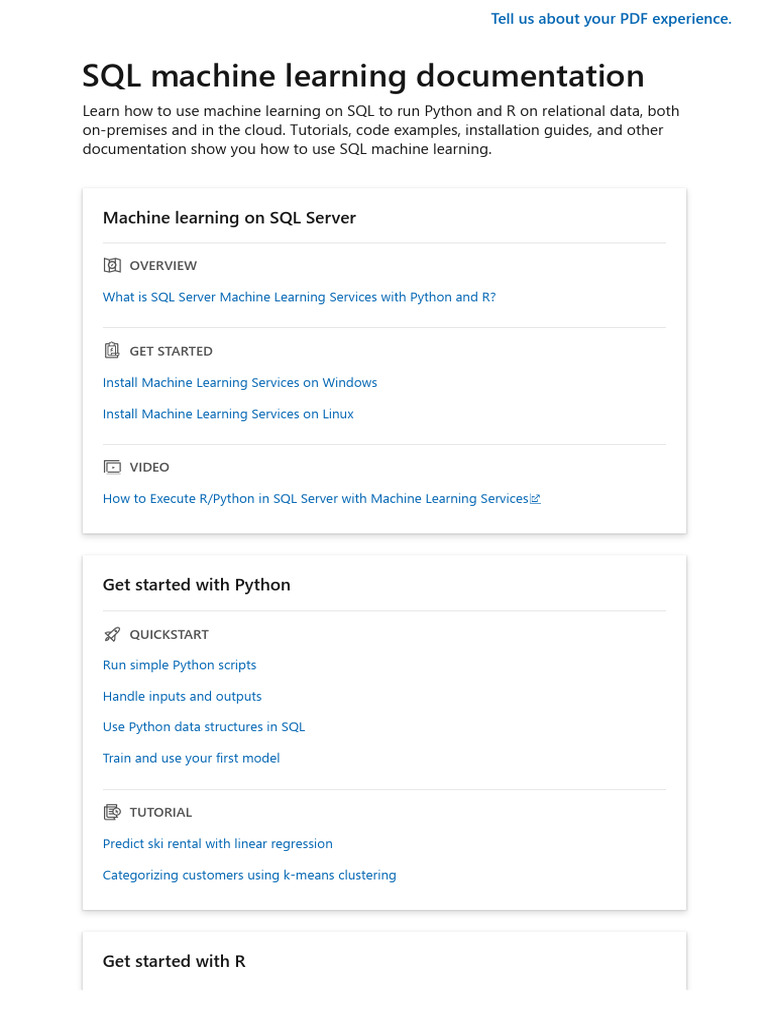Screen dimensions: 768x1024
Task: Click the Quickstart rocket icon
Action: tap(112, 634)
